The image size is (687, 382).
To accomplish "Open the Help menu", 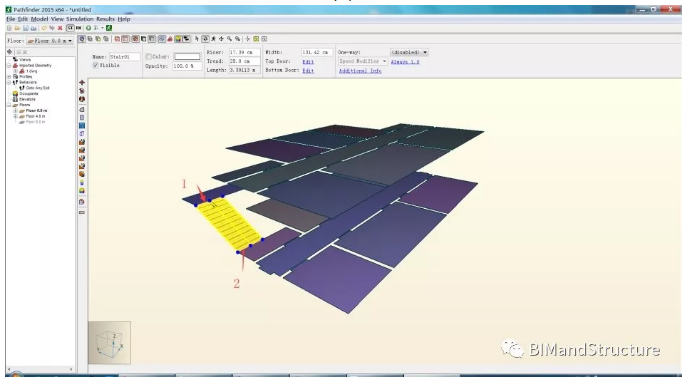I will click(x=124, y=19).
